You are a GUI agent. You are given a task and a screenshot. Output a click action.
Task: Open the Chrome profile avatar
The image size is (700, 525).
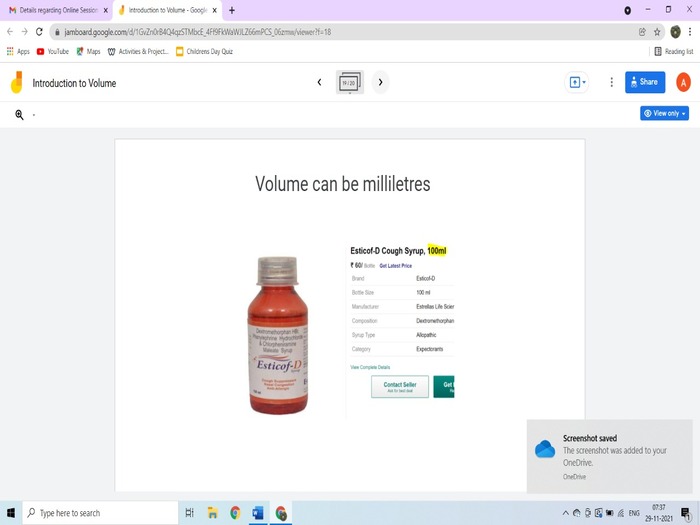(675, 32)
